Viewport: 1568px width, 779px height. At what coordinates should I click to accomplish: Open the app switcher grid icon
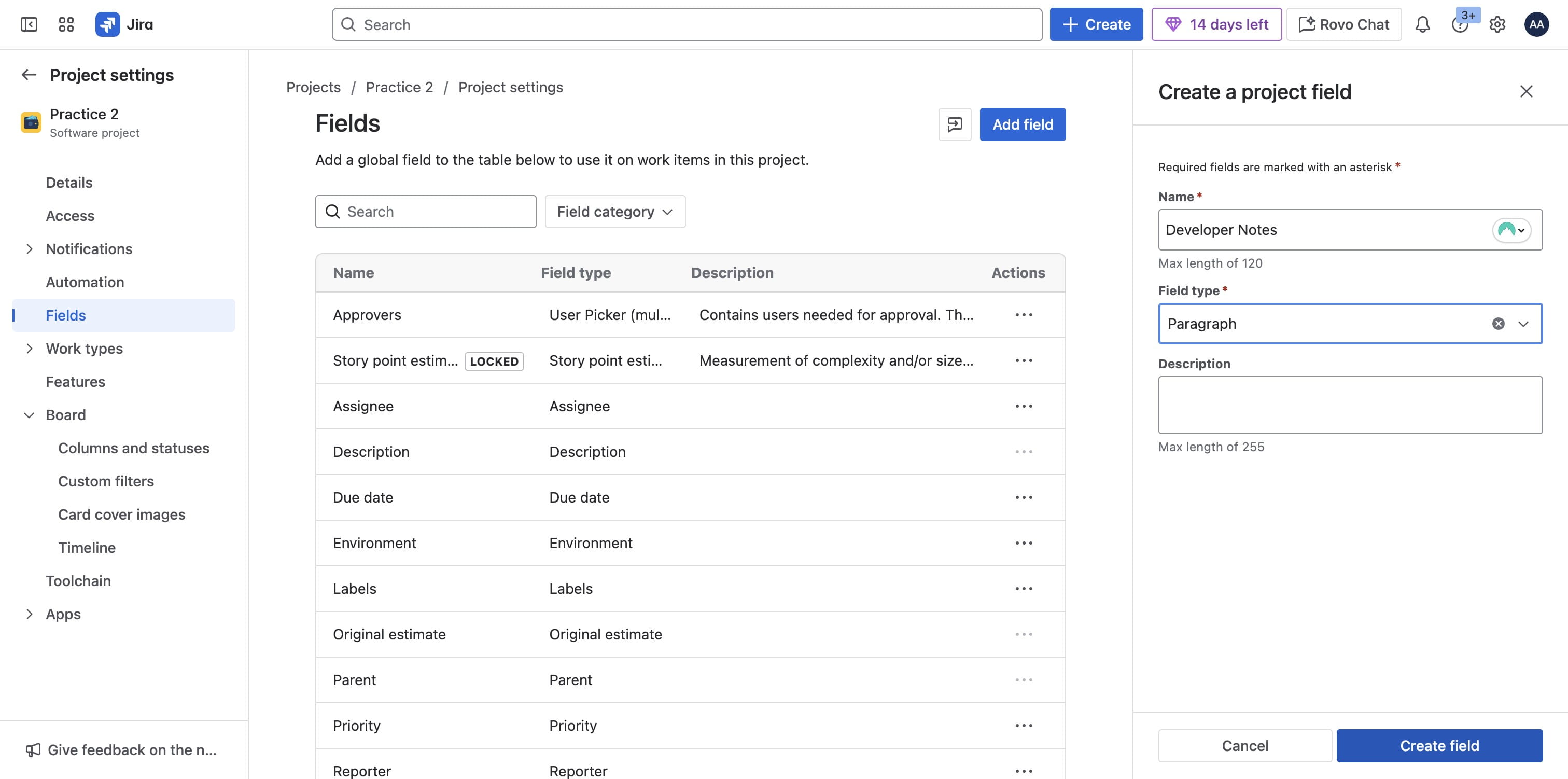[x=66, y=24]
